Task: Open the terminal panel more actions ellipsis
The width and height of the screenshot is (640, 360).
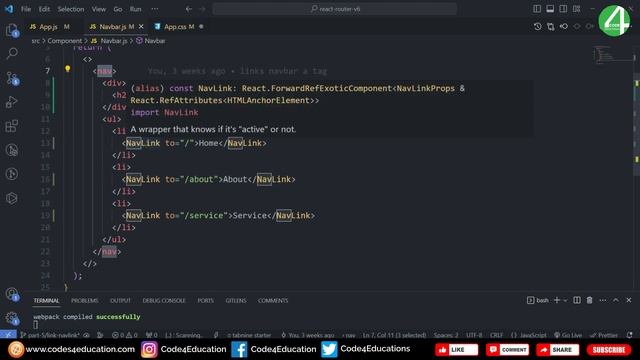Action: (x=602, y=300)
